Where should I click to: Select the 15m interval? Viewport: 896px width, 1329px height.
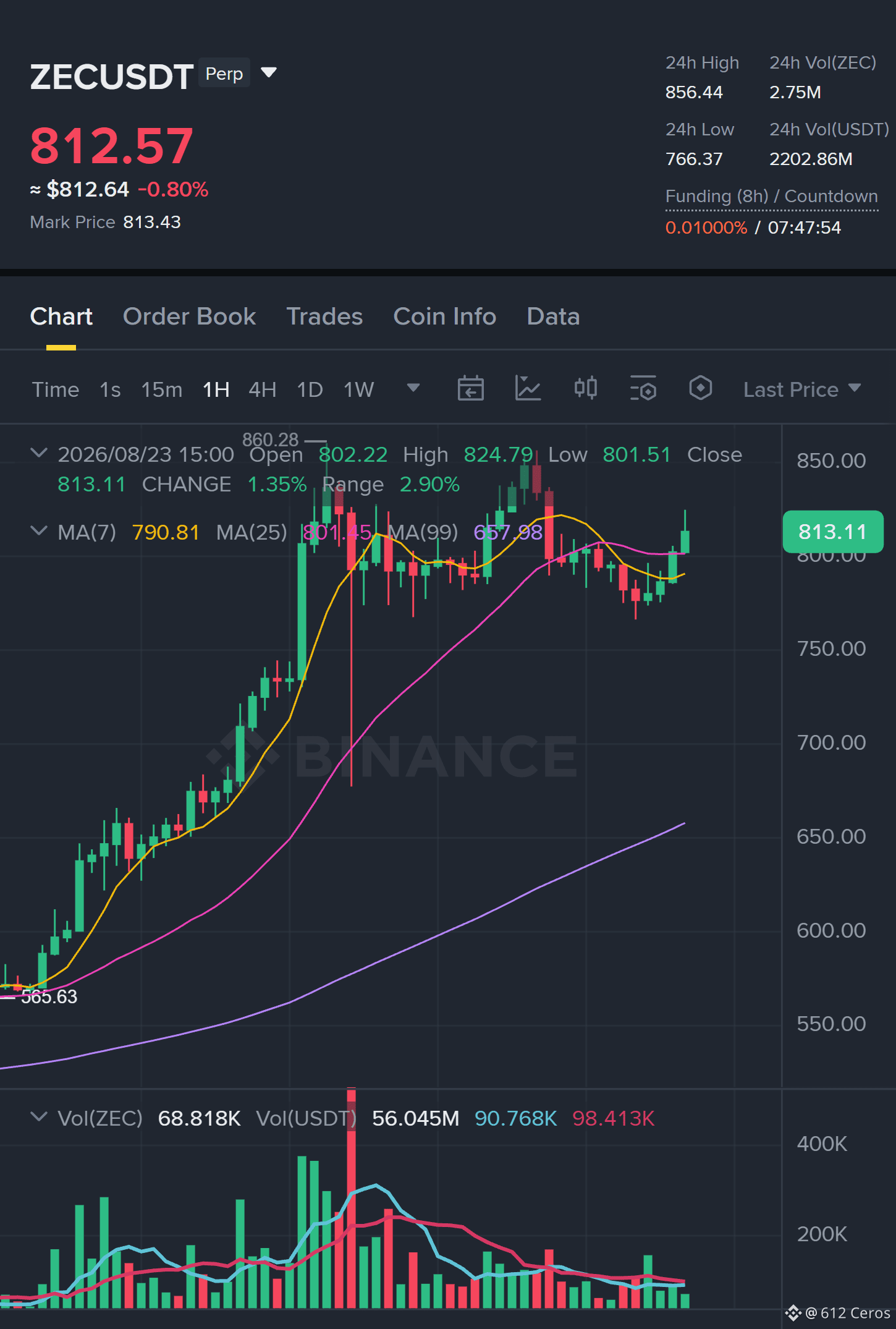point(162,389)
